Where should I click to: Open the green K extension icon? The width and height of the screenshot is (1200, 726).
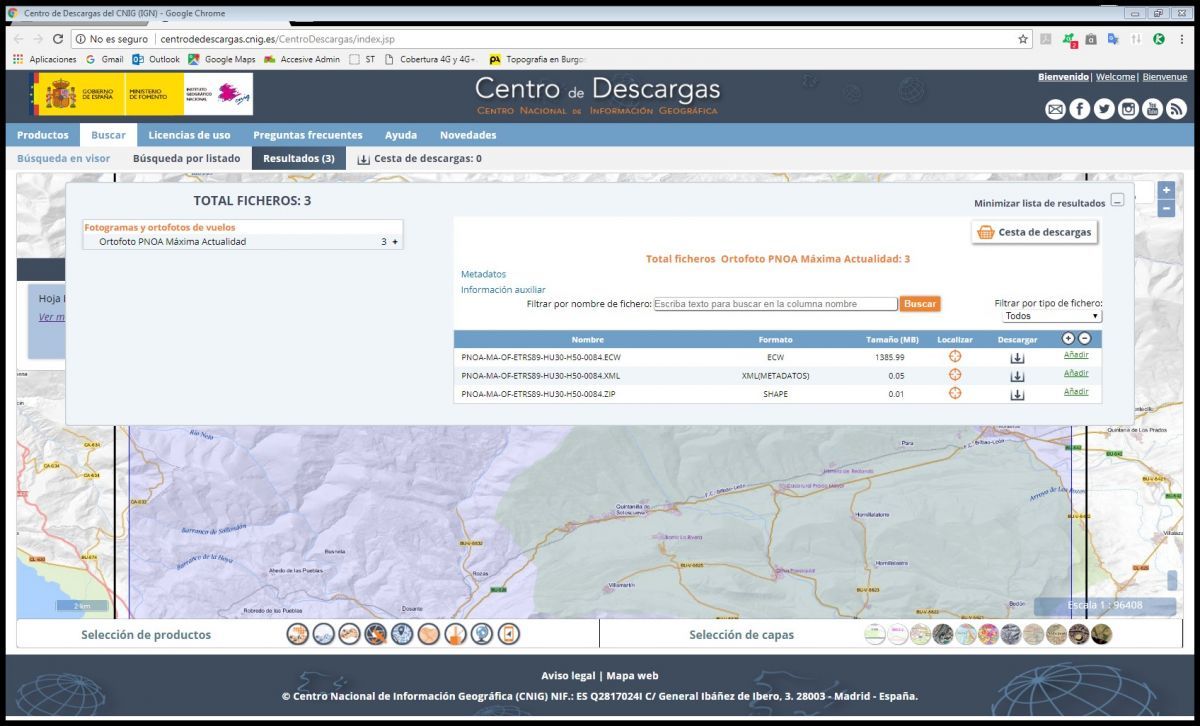point(1158,39)
